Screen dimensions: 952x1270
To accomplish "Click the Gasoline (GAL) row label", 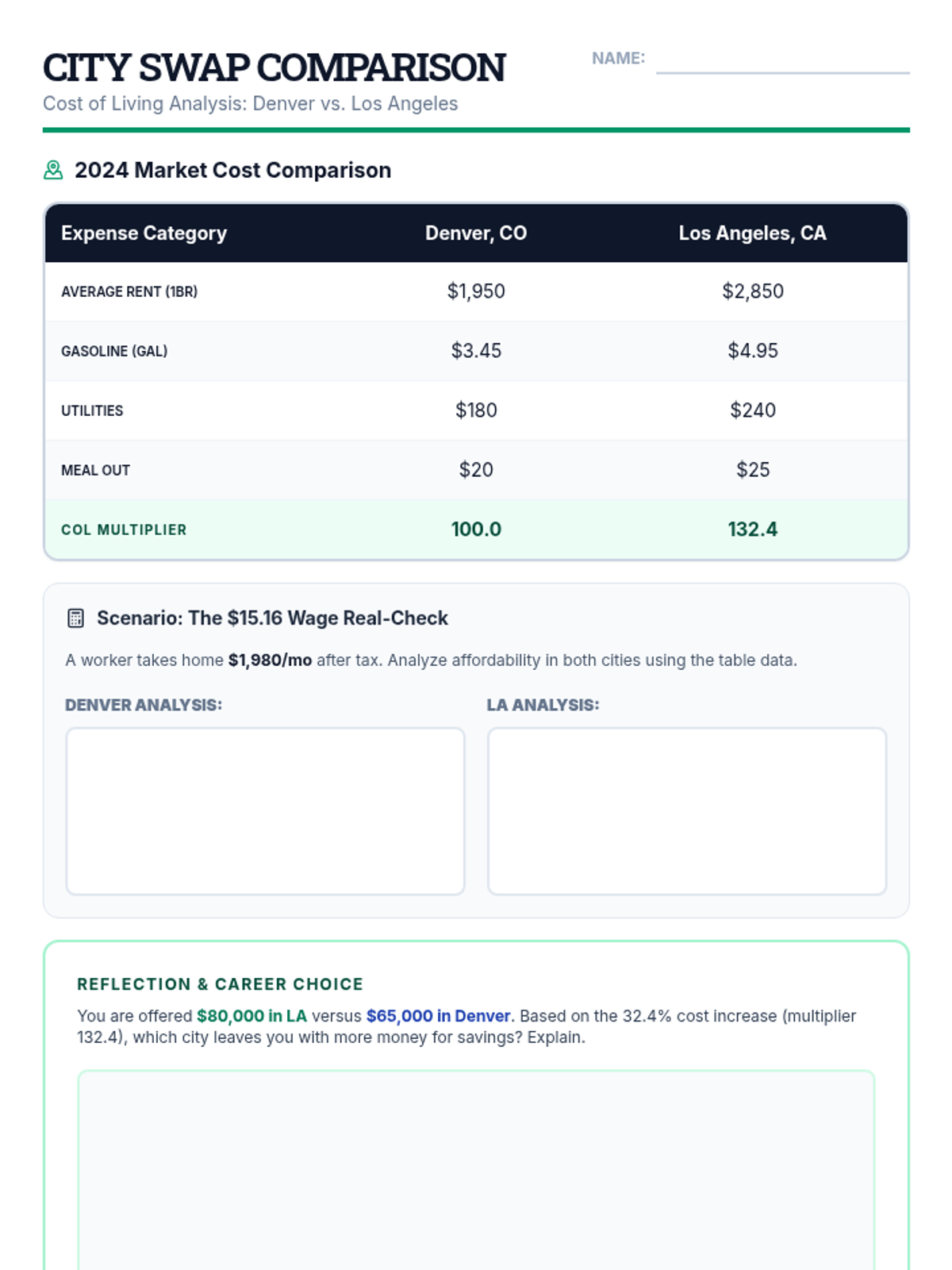I will coord(114,351).
